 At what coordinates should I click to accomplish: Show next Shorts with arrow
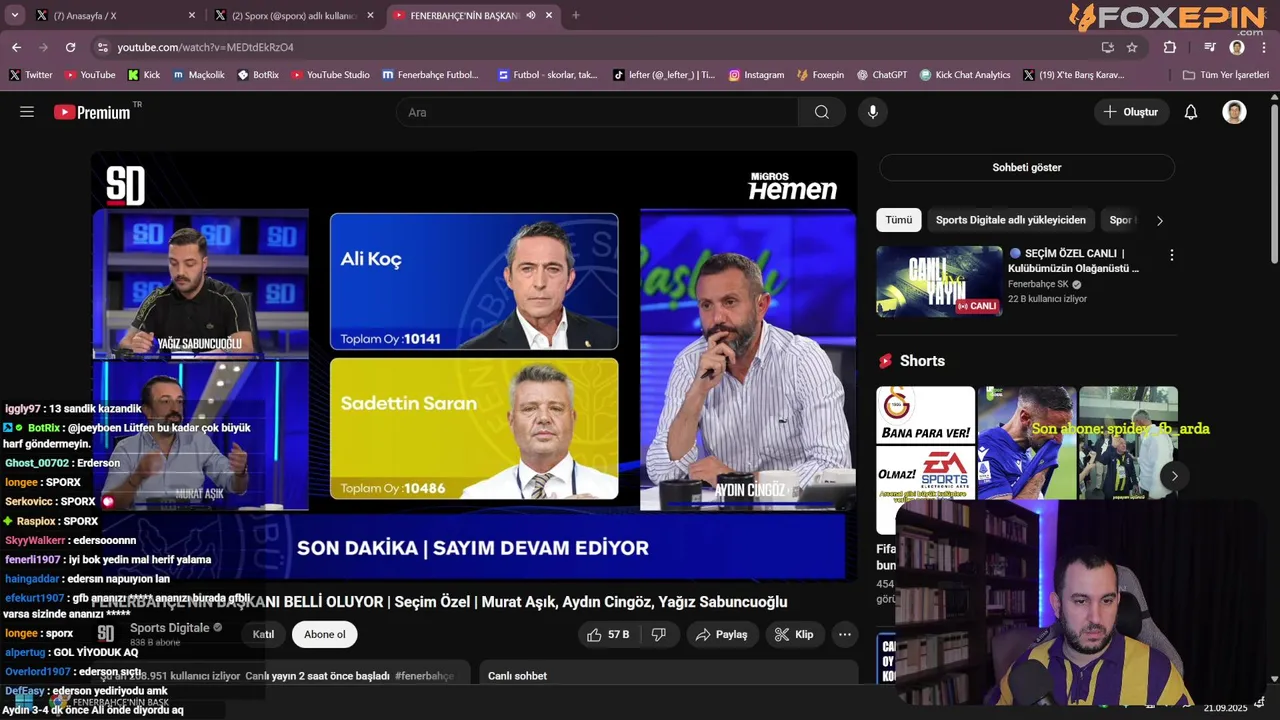click(1174, 475)
